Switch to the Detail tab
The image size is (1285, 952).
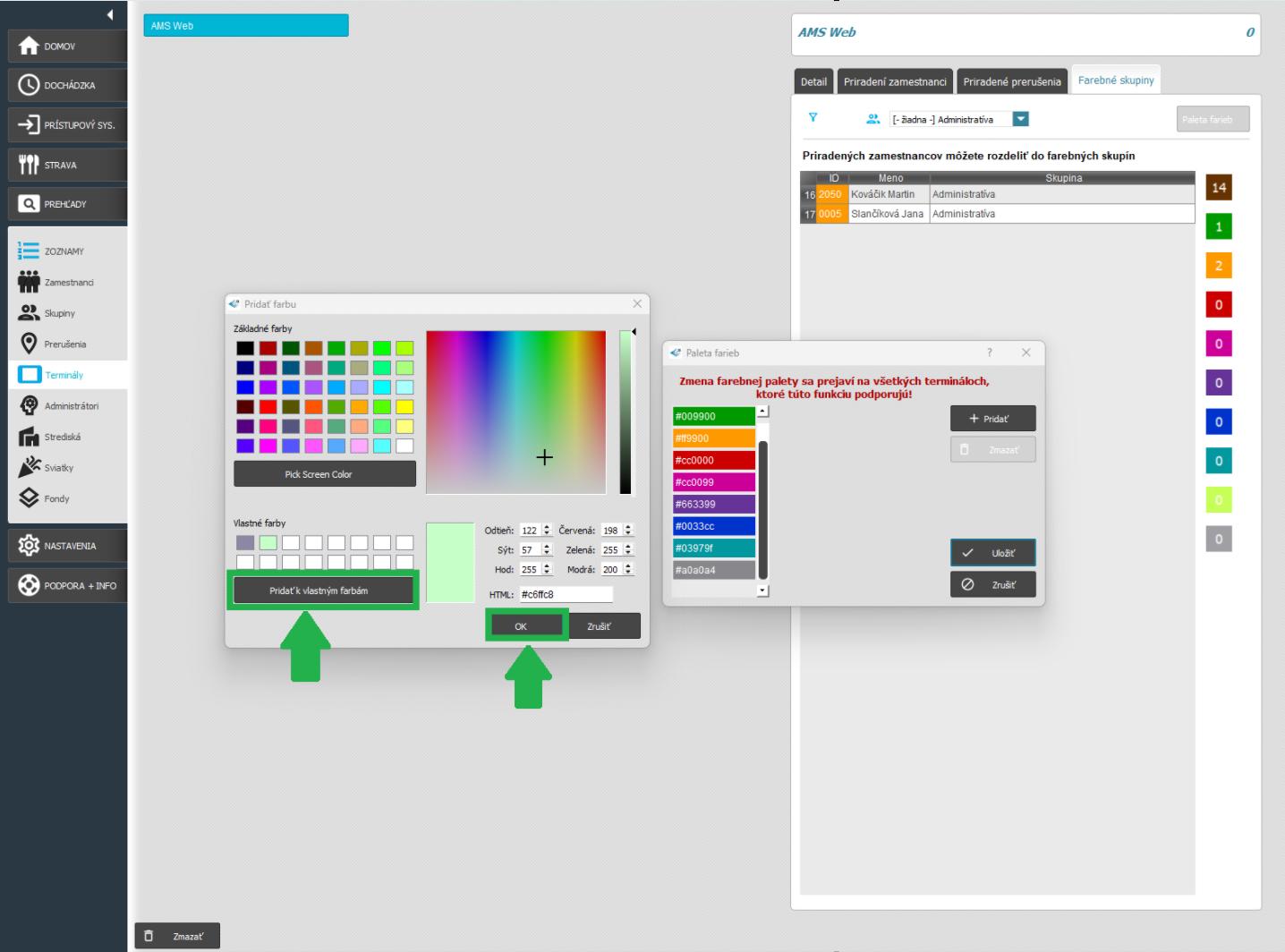813,81
